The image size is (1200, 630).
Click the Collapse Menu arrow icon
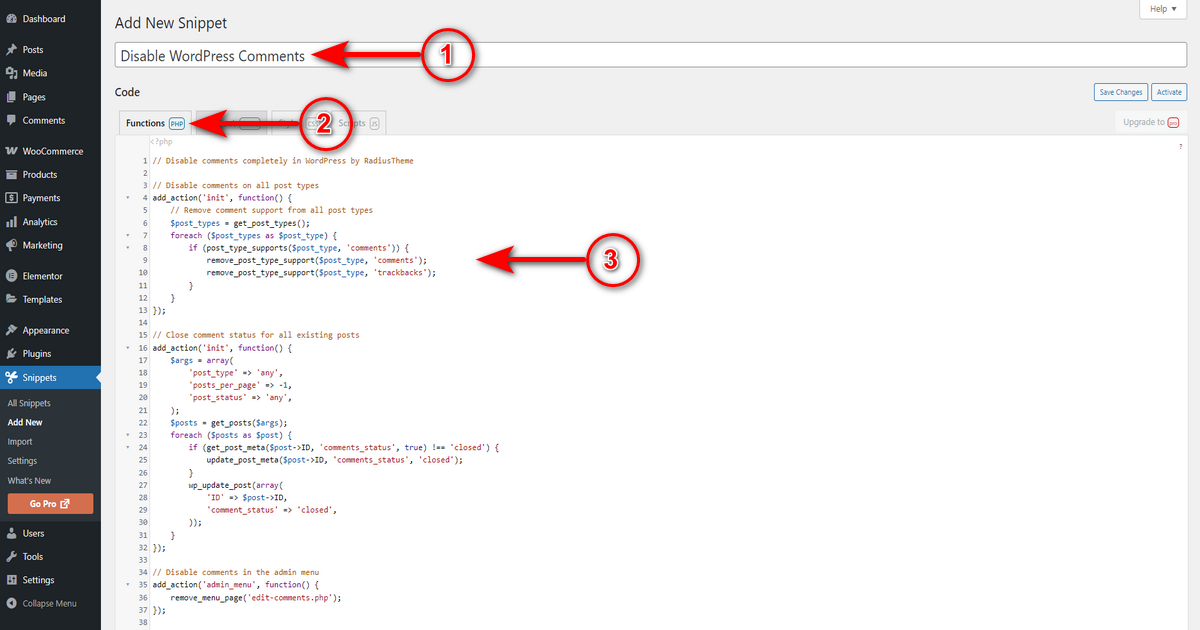[11, 604]
